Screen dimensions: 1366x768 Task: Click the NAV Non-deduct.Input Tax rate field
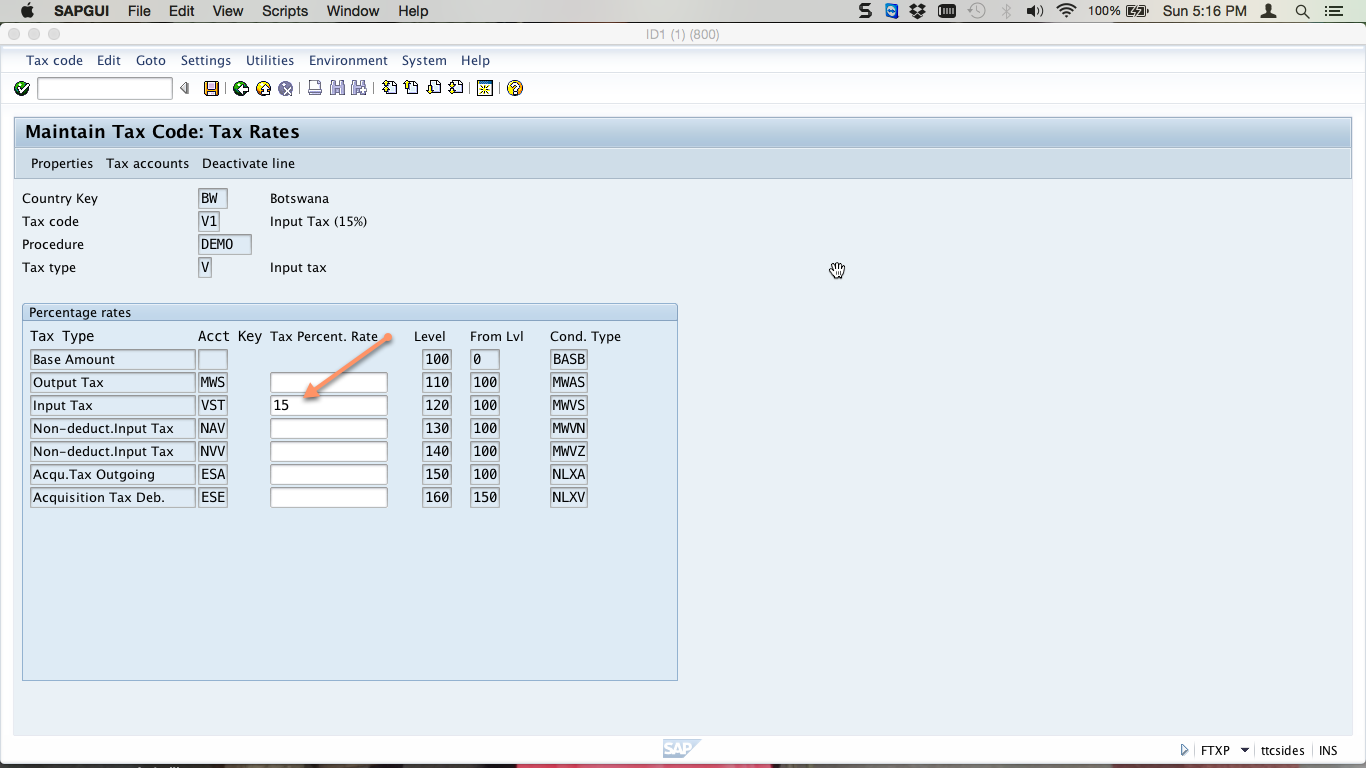(x=328, y=428)
